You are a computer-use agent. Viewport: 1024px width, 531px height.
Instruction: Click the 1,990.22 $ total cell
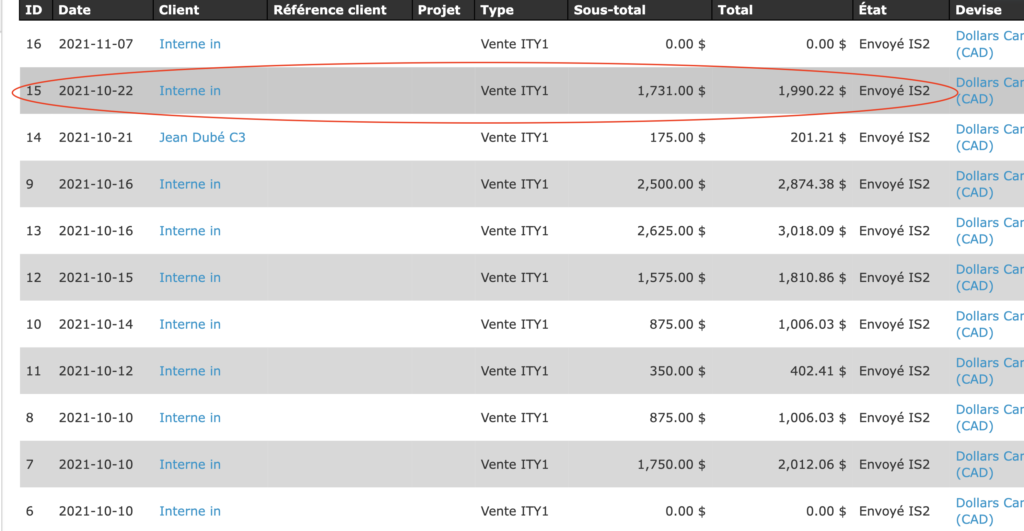(811, 91)
